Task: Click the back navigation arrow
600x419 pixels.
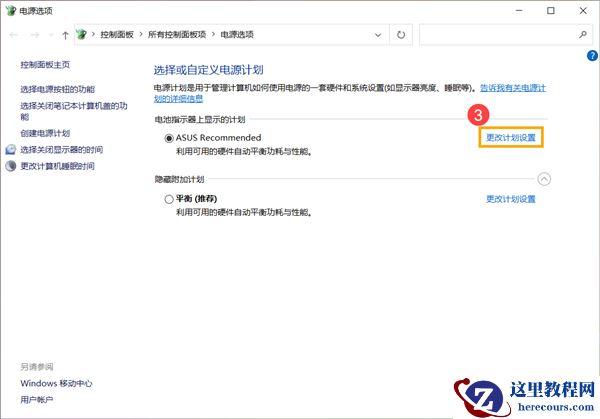Action: (x=13, y=35)
